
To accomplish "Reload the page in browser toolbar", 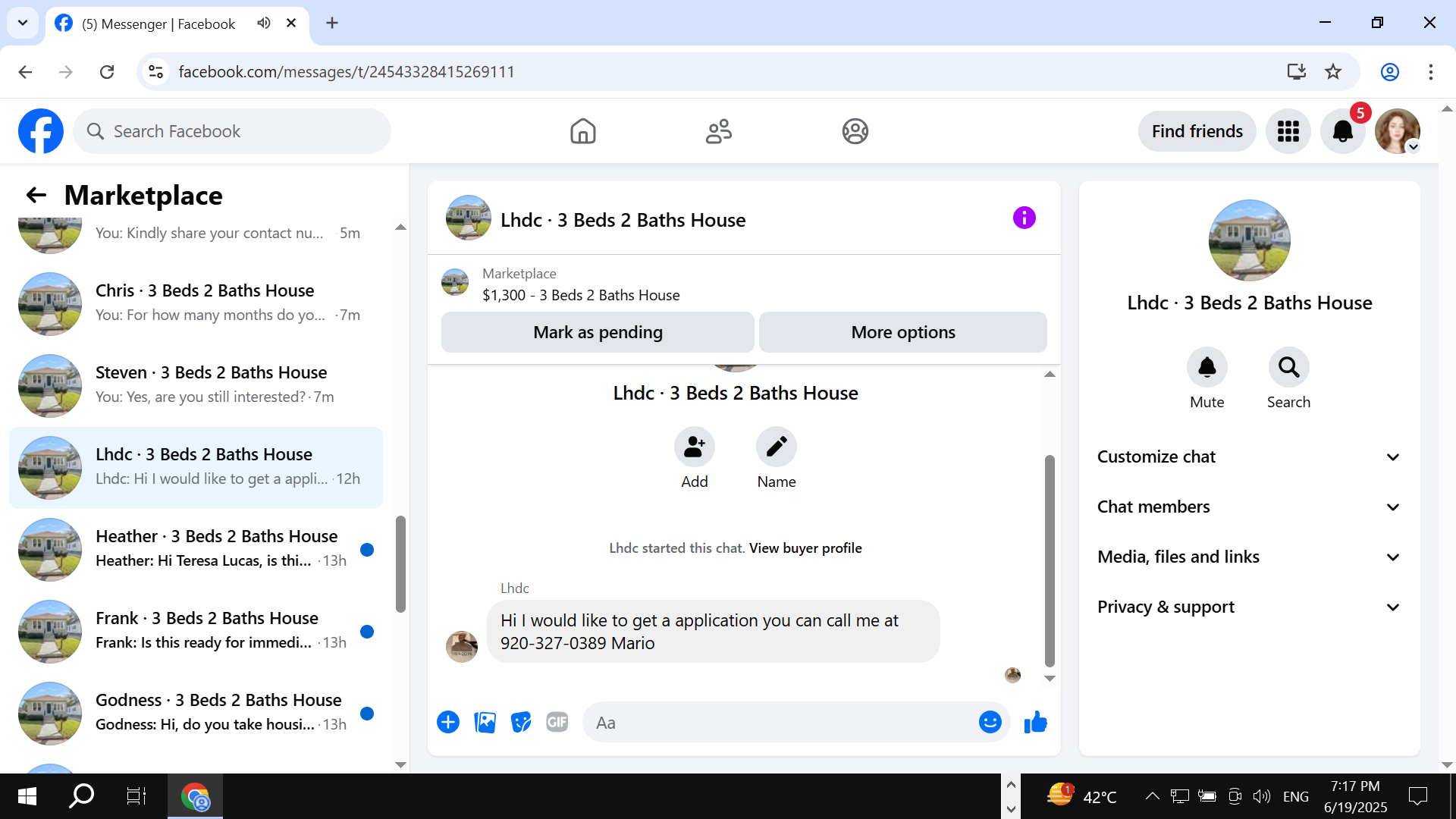I will [x=107, y=72].
